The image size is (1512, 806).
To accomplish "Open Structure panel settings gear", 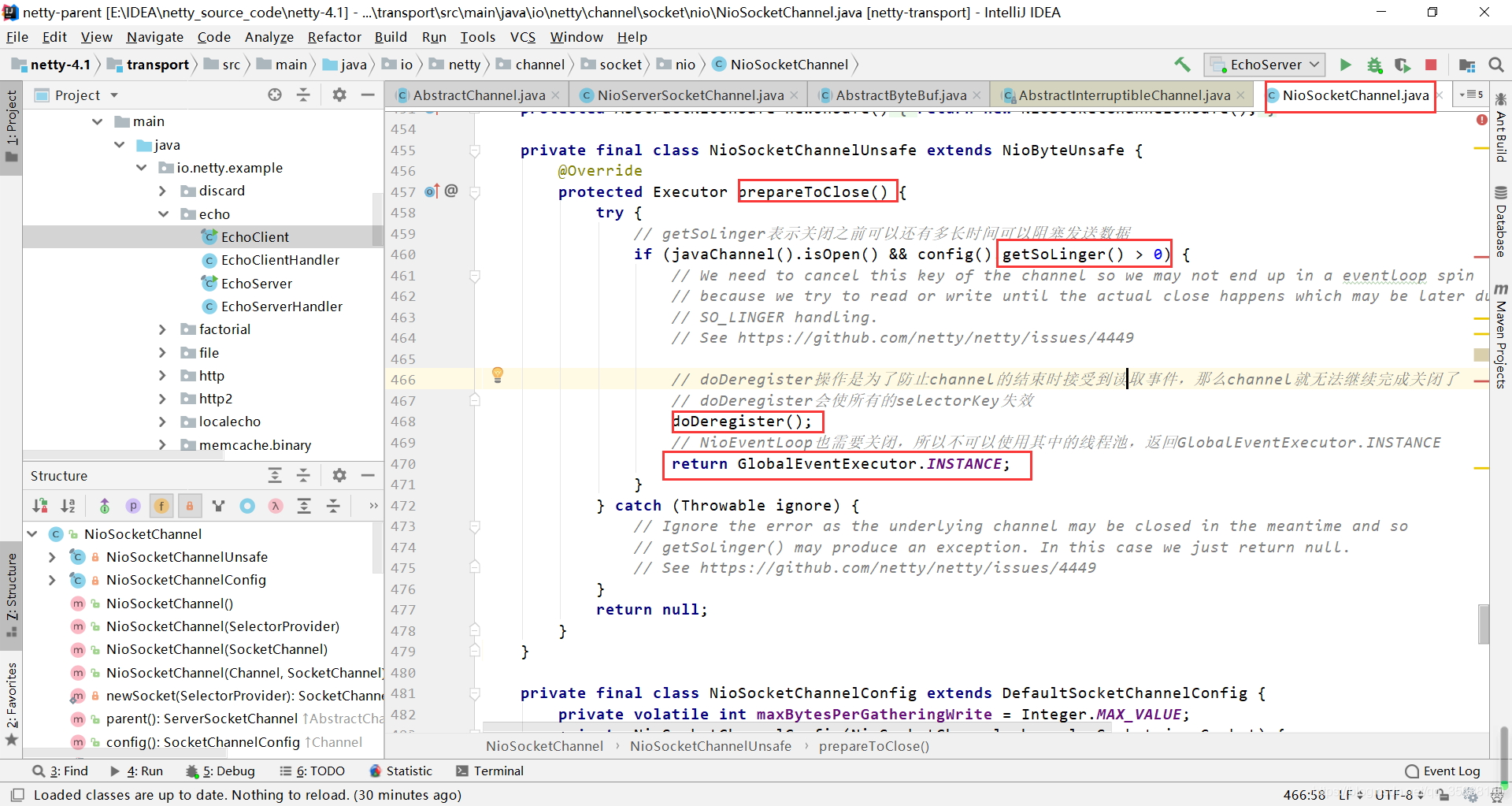I will pyautogui.click(x=339, y=475).
